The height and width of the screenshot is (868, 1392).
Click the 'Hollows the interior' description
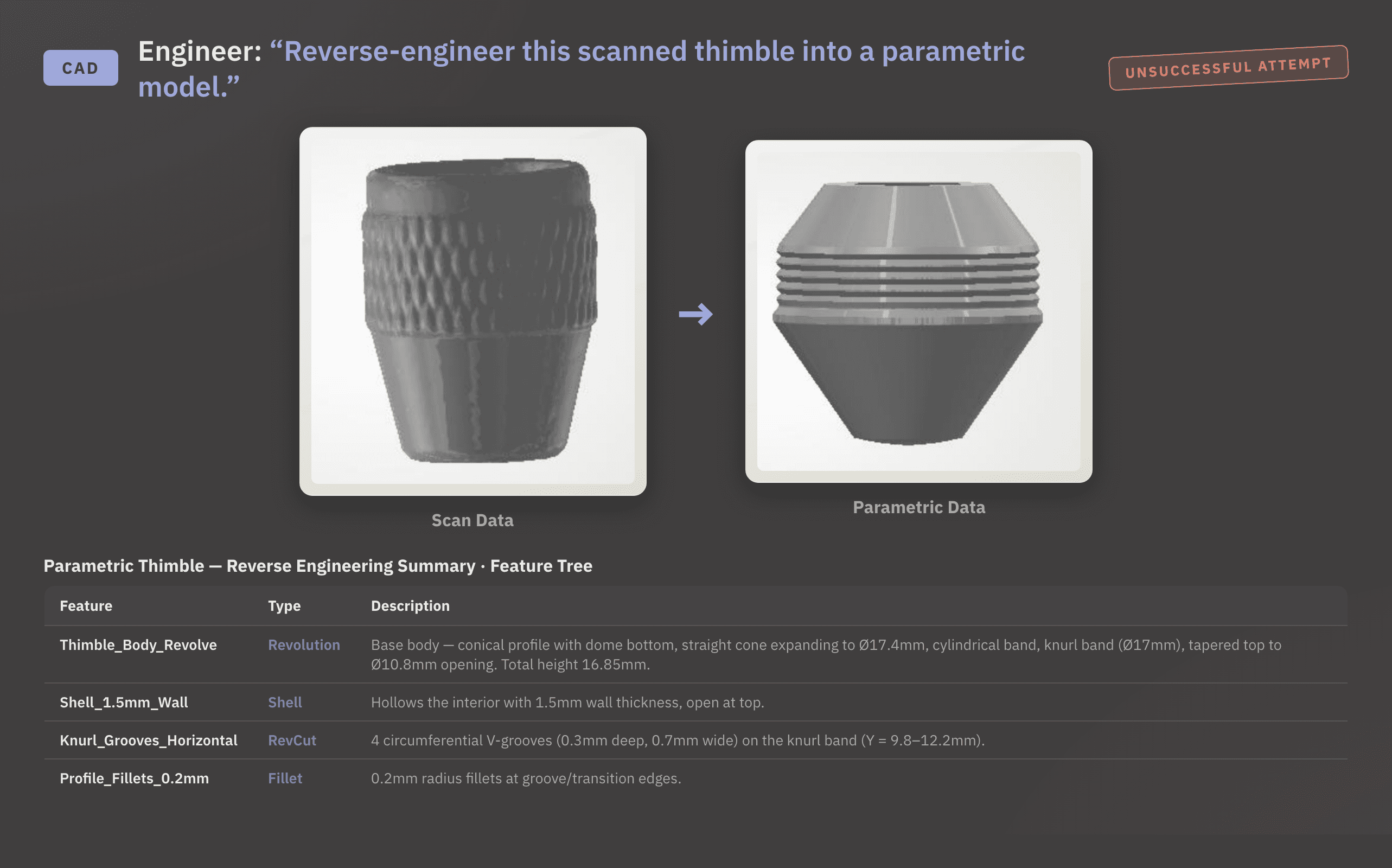point(568,702)
